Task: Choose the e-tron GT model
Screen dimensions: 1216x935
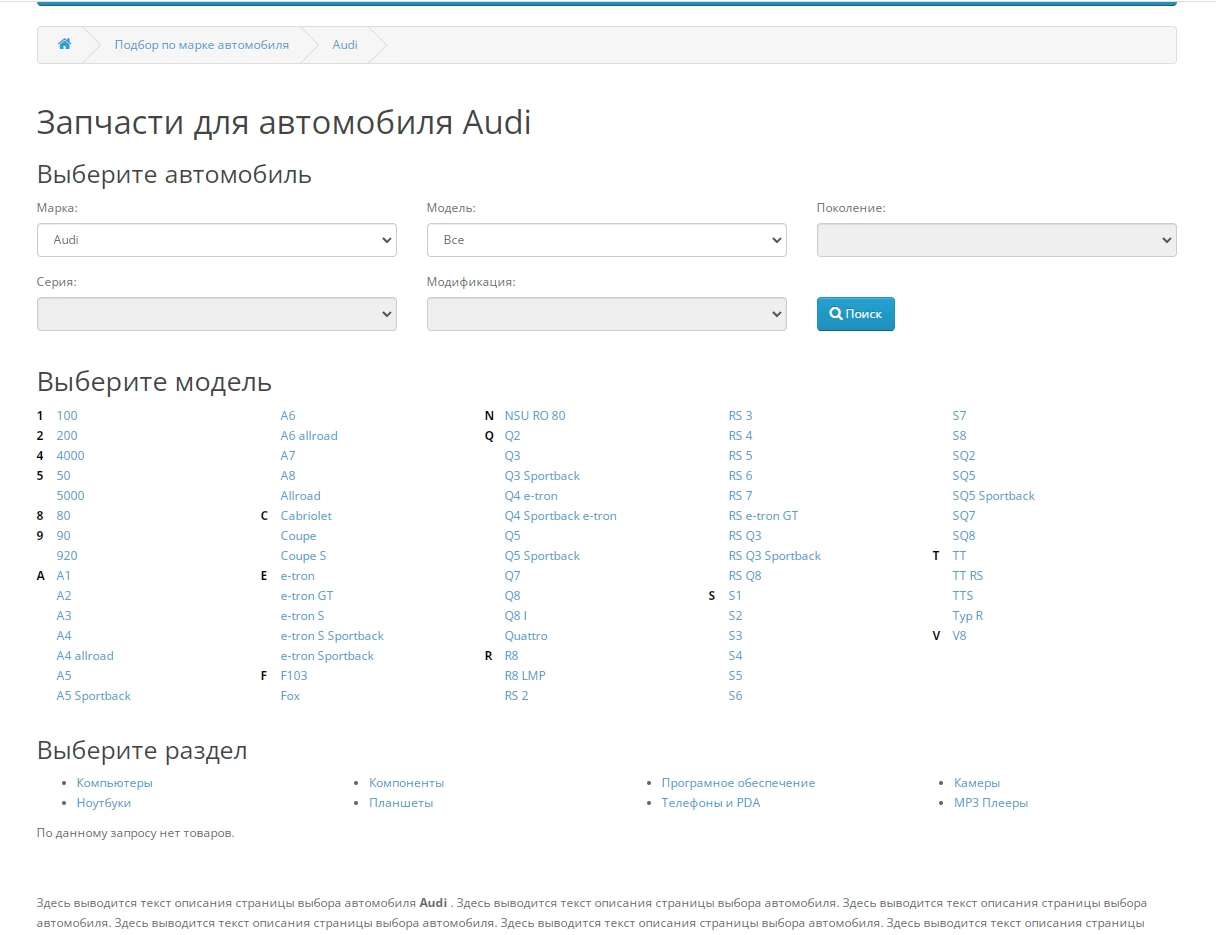Action: pos(307,596)
